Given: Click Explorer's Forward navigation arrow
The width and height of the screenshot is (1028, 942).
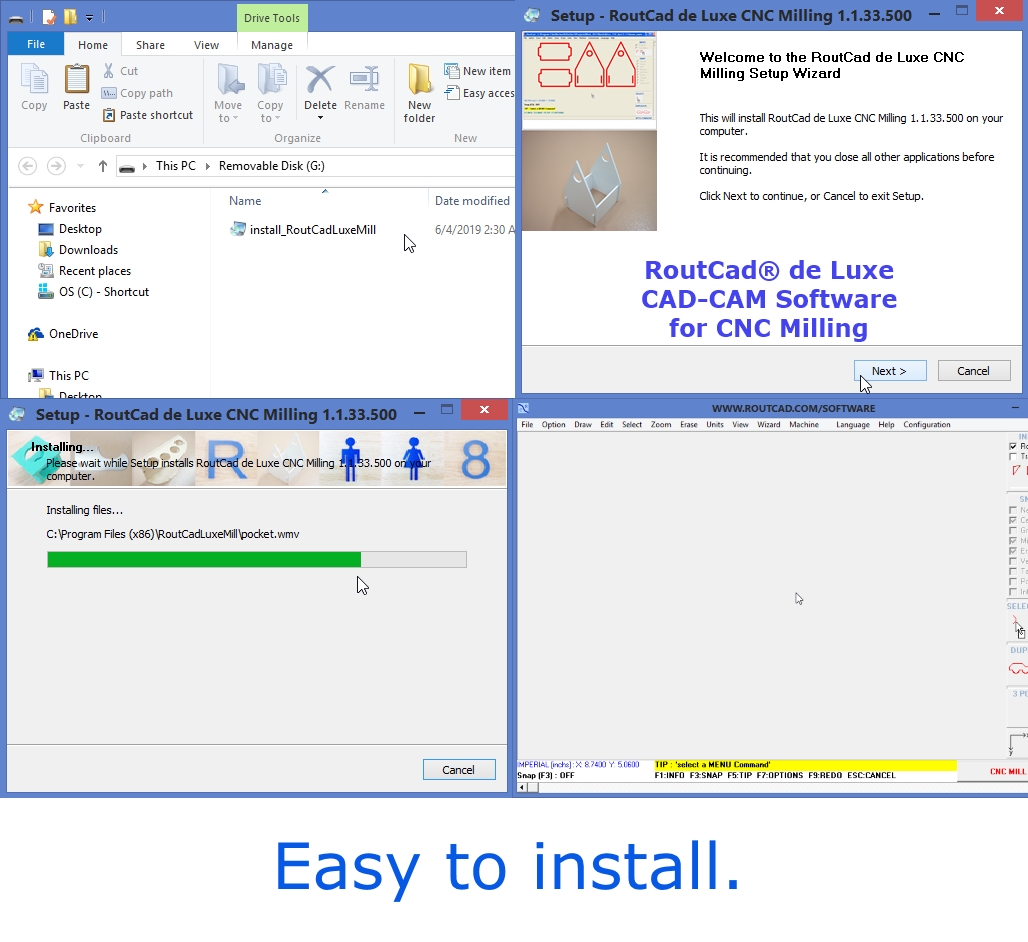Looking at the screenshot, I should (56, 166).
